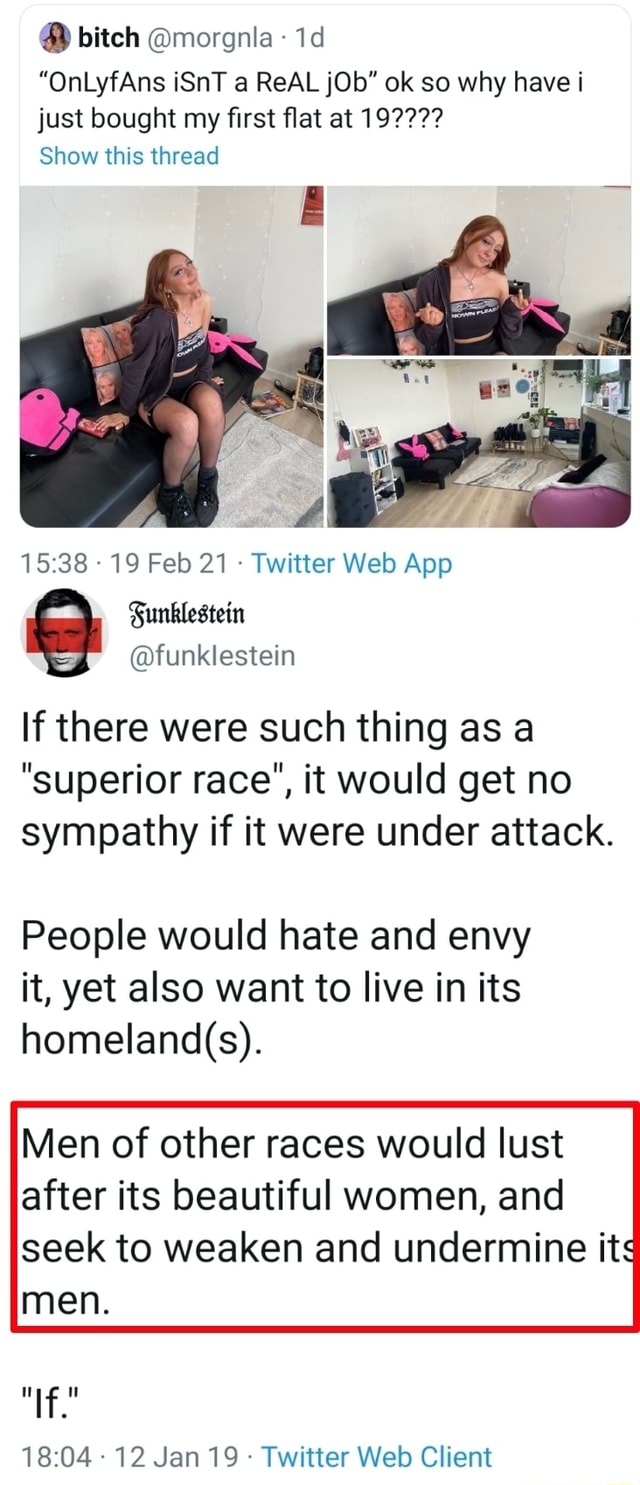The height and width of the screenshot is (1485, 640).
Task: Open the top right selfie photo
Action: pyautogui.click(x=480, y=270)
